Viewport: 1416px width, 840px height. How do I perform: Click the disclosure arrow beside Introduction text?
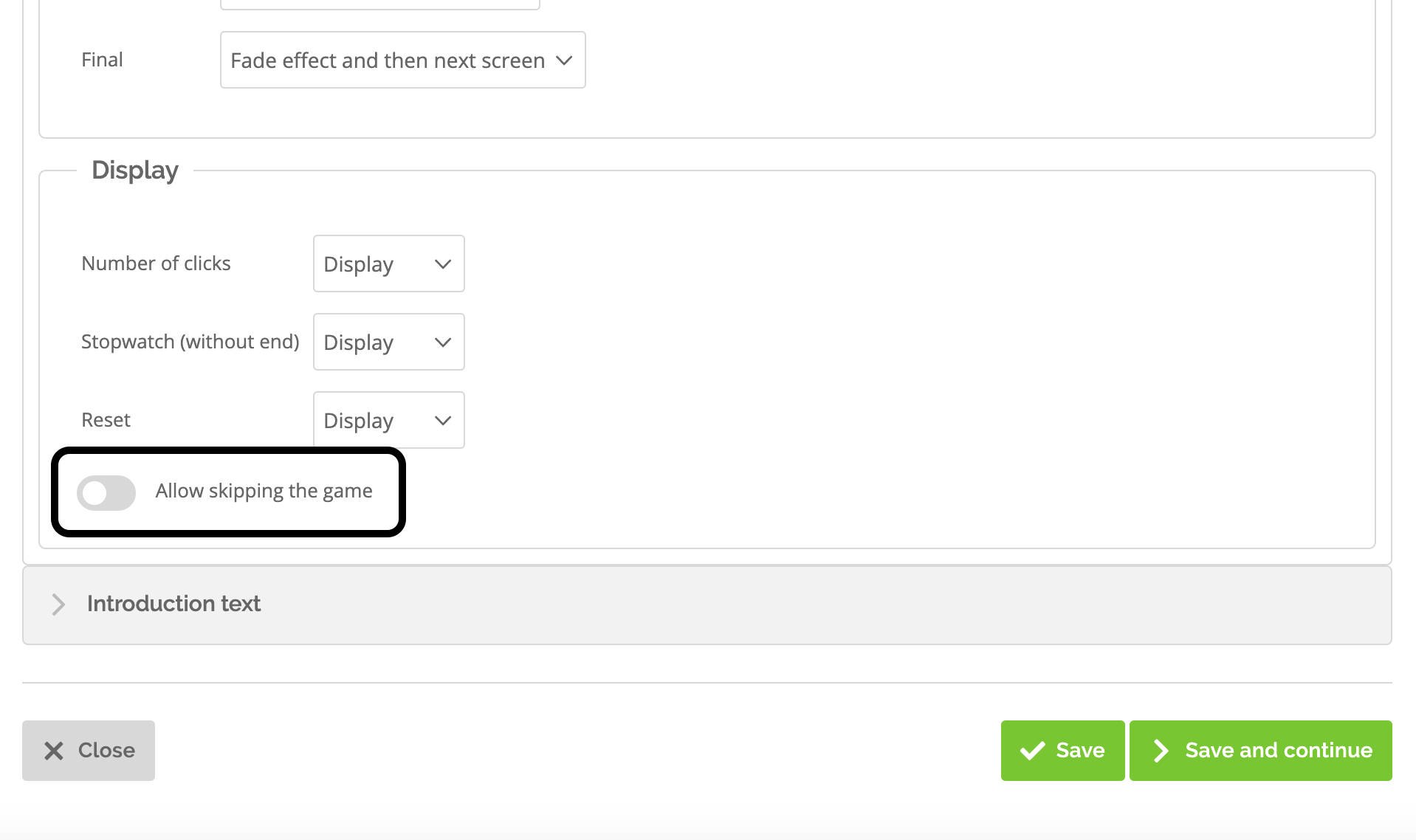click(58, 605)
